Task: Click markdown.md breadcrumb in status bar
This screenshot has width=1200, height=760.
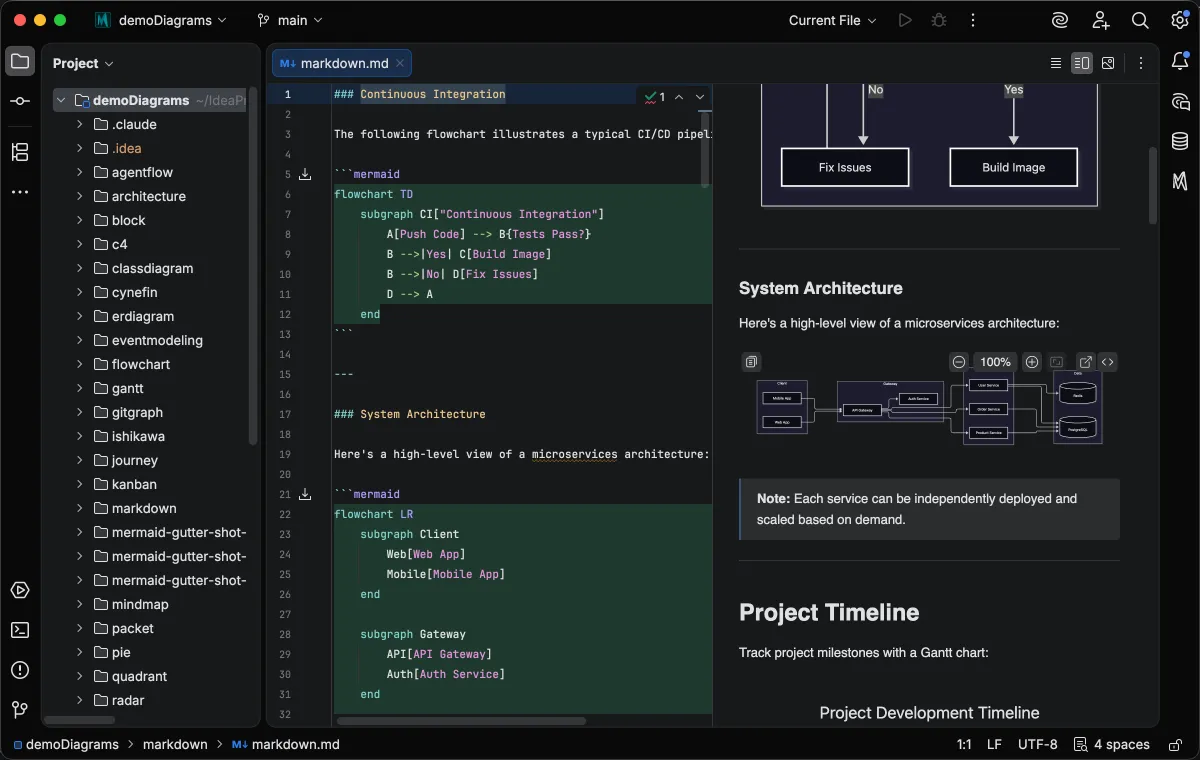Action: pyautogui.click(x=286, y=744)
